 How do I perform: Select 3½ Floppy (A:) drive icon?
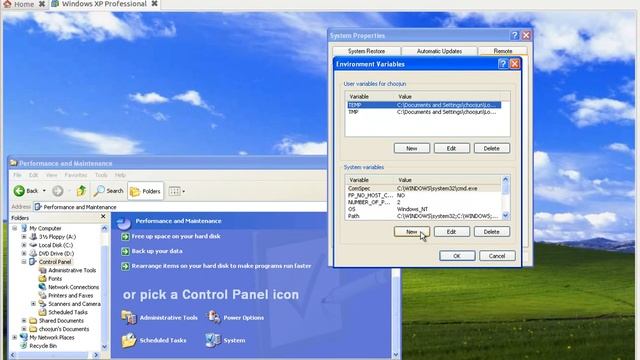point(33,236)
